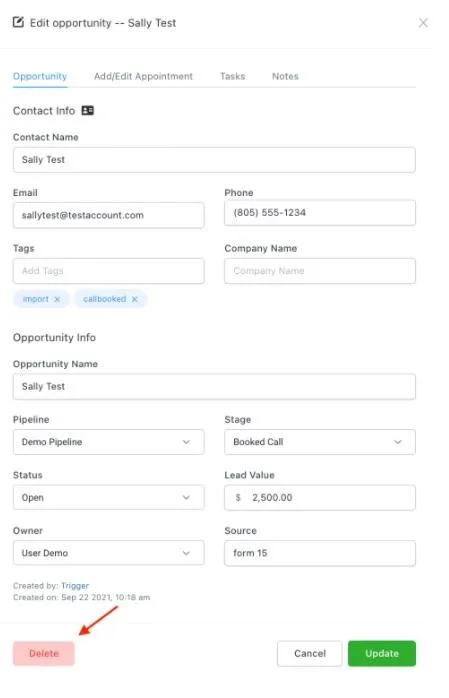Viewport: 449px width, 698px height.
Task: Remove the import tag with its x
Action: pyautogui.click(x=57, y=299)
